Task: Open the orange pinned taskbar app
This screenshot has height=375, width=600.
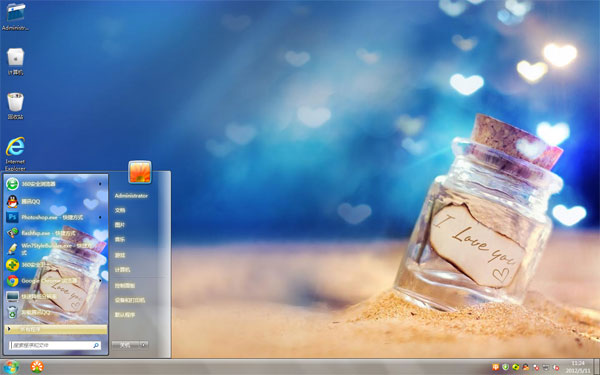Action: coord(37,367)
